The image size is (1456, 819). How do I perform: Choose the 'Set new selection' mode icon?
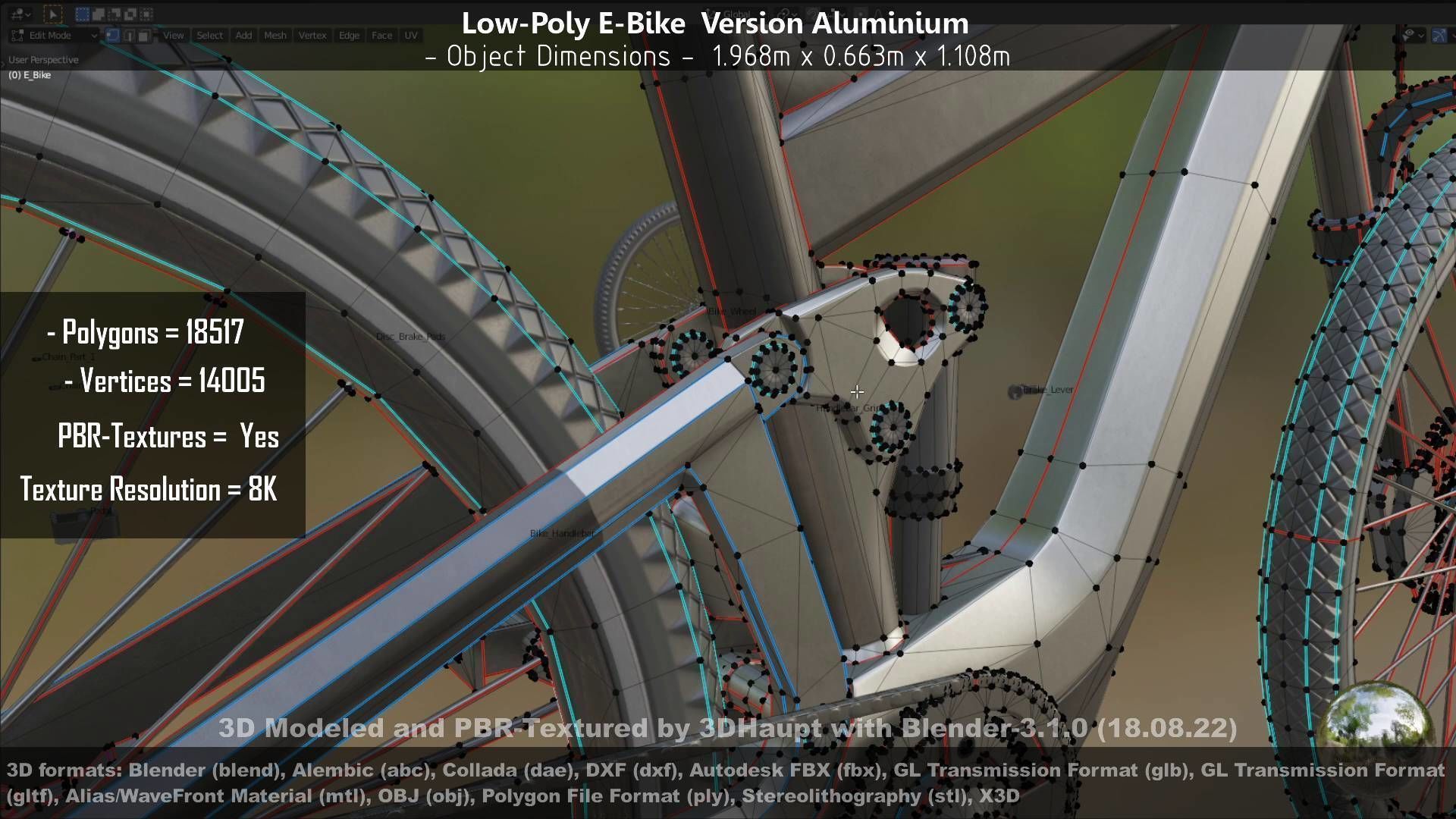click(83, 14)
